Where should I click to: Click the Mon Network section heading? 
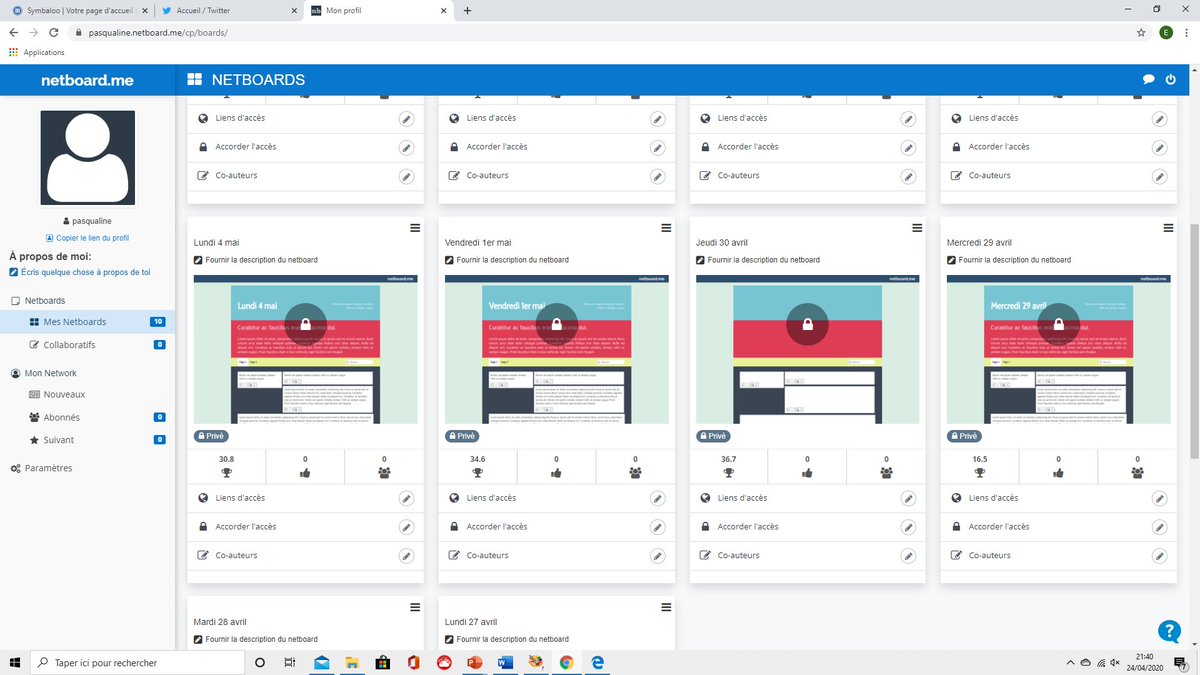[x=43, y=373]
